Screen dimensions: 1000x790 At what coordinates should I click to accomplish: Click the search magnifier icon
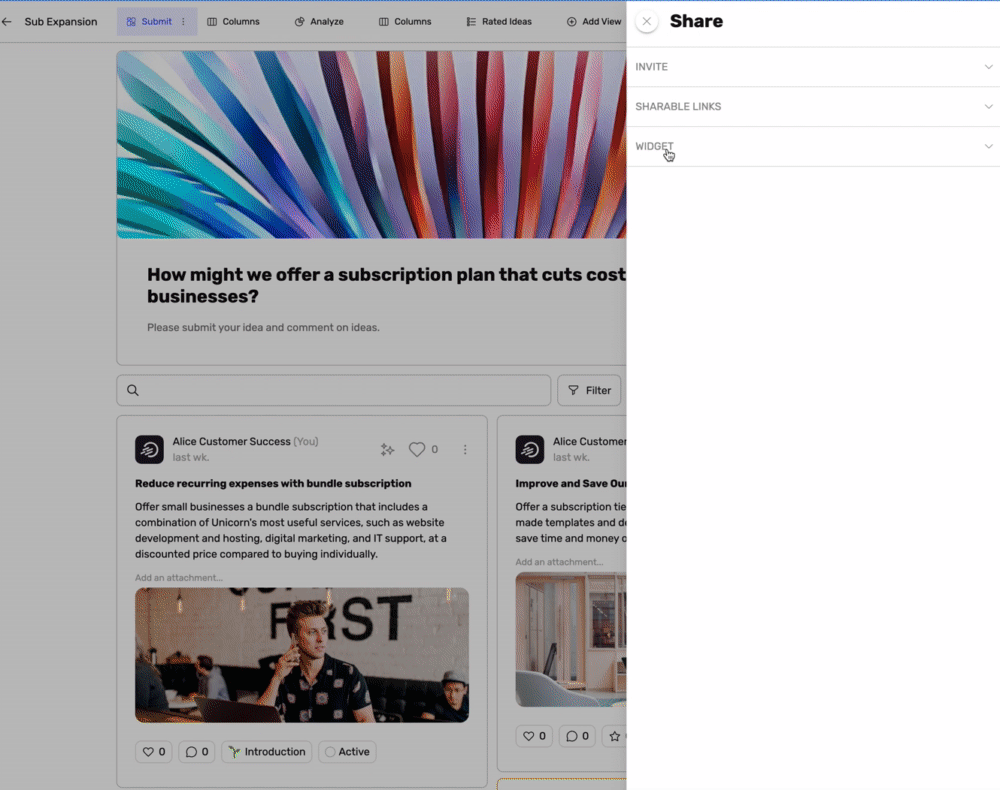click(x=133, y=390)
